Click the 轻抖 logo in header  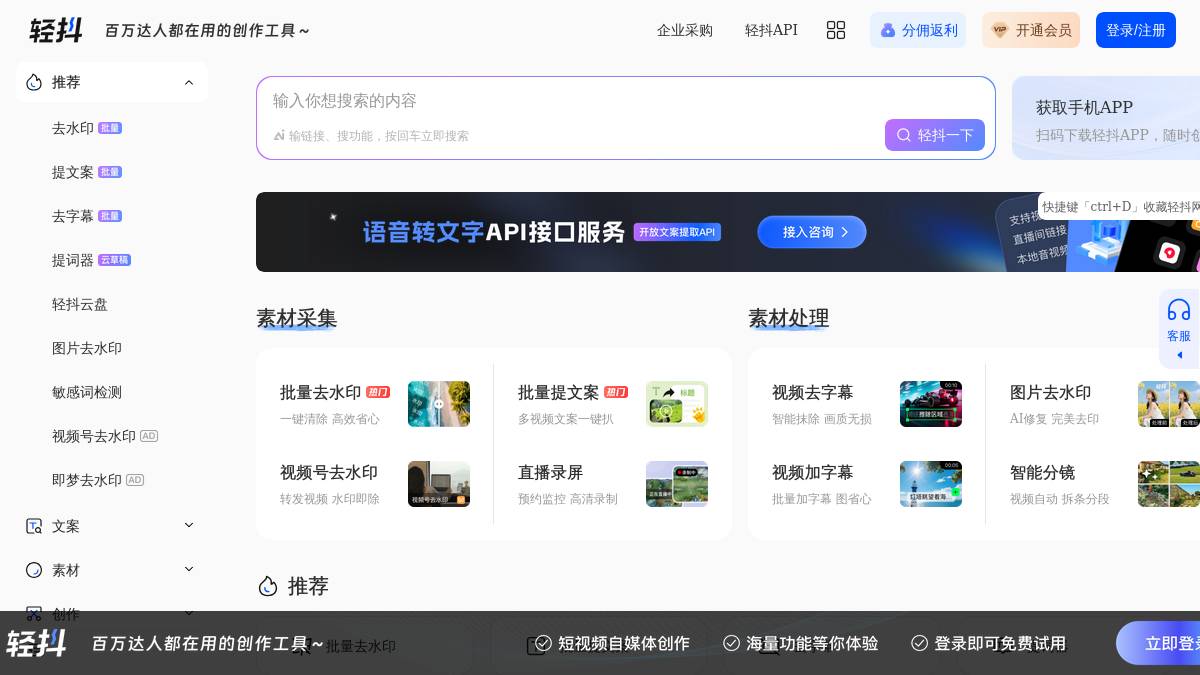click(56, 30)
